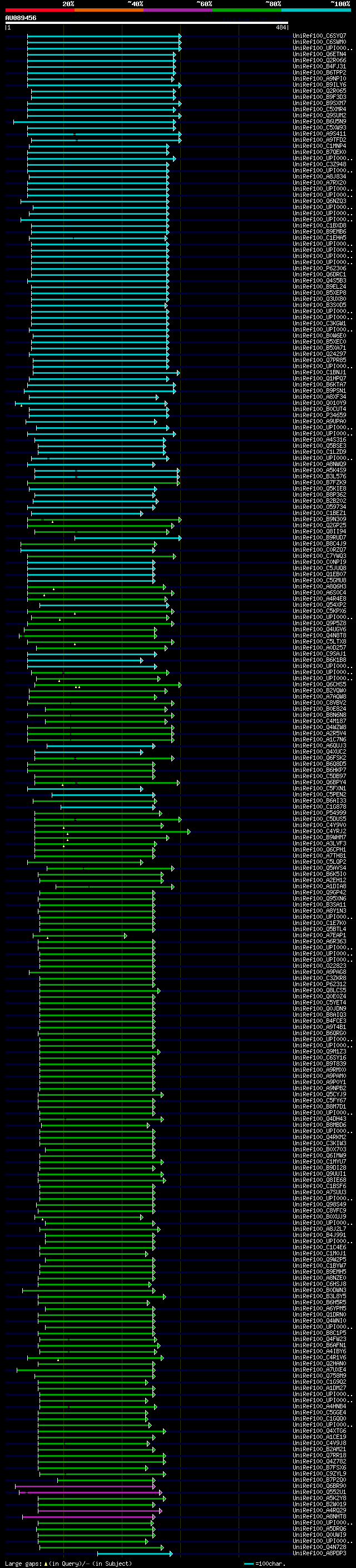Open hit UniRef100_Q1HPQ7
This screenshot has width=356, height=1568.
click(319, 379)
